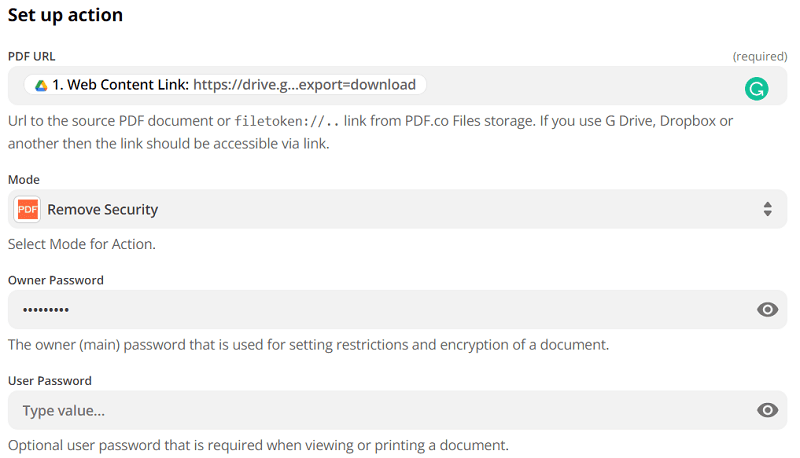Screen dimensions: 800x458
Task: Click the Owner Password label
Action: [56, 280]
